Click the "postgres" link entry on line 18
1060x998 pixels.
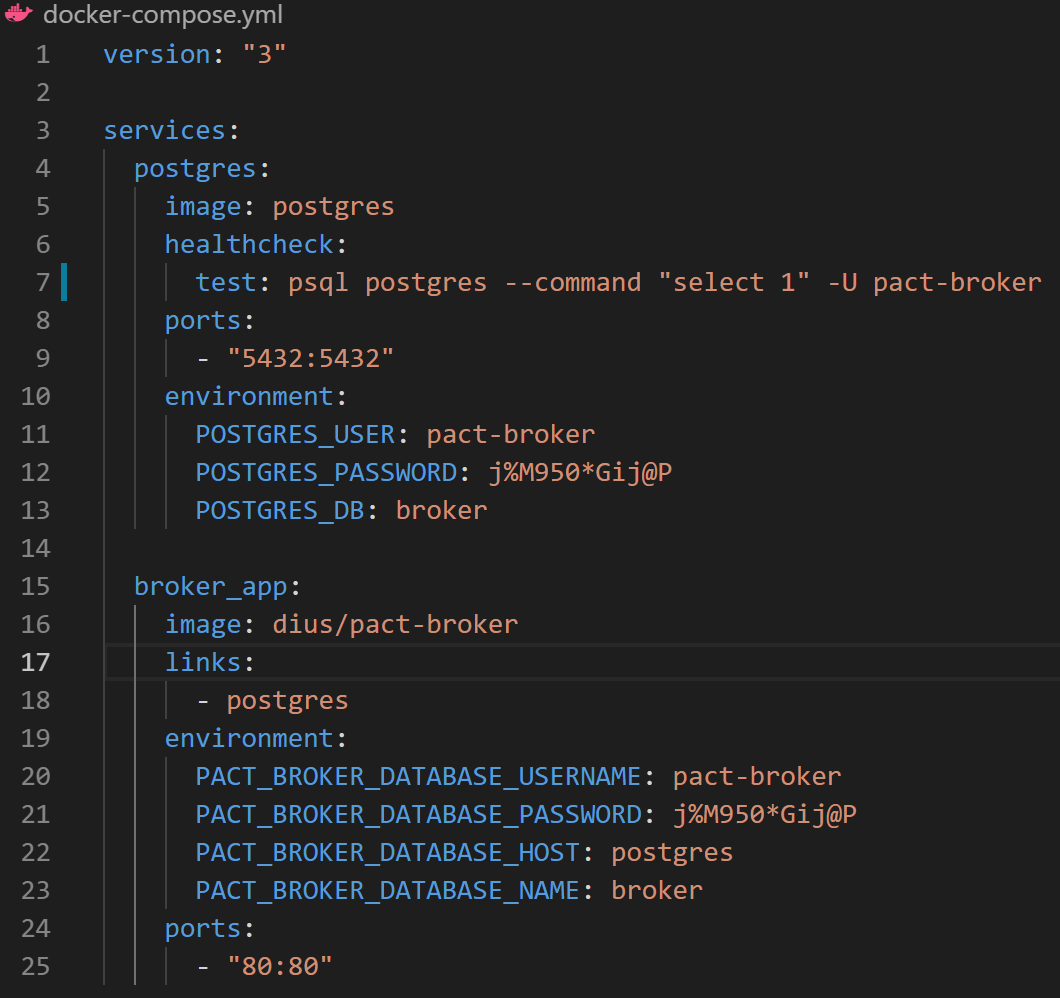287,700
